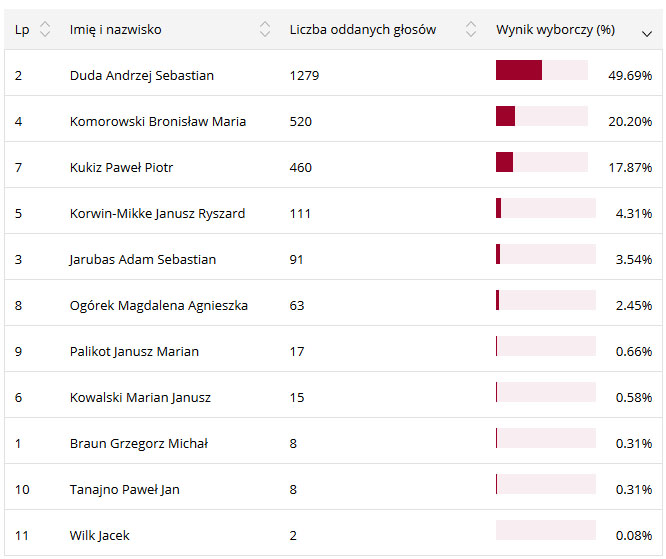666x559 pixels.
Task: Click Kukiz's 17.87% result bar
Action: tap(541, 162)
